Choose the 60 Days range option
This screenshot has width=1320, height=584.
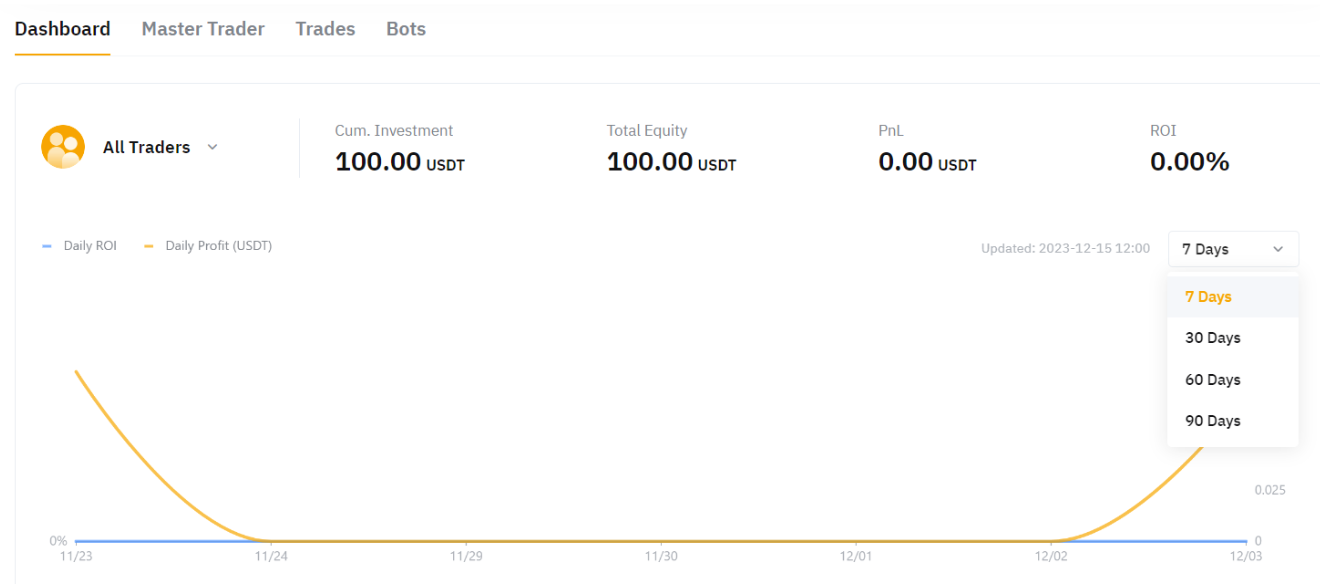pyautogui.click(x=1212, y=380)
